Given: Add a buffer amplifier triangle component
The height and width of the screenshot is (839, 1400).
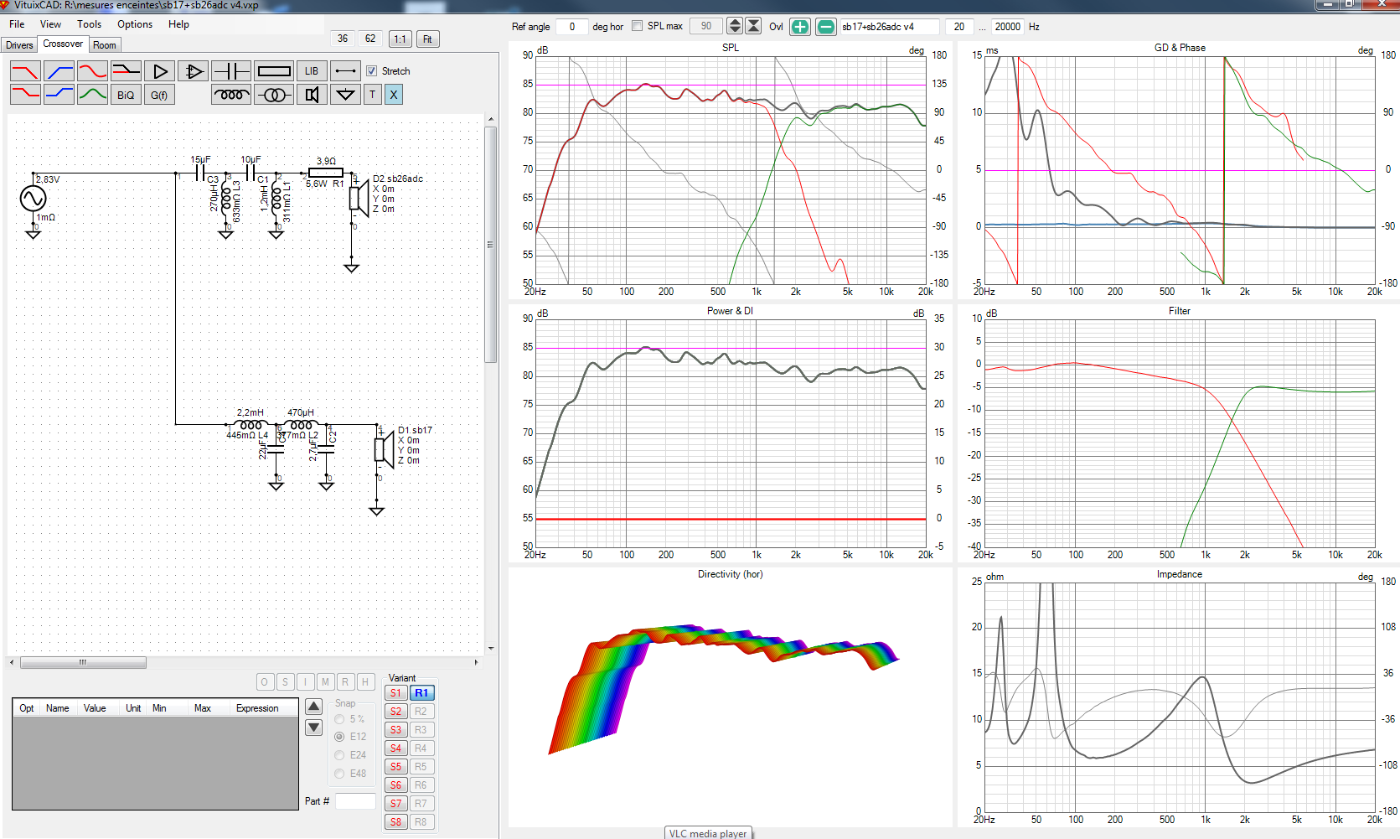Looking at the screenshot, I should [x=158, y=71].
